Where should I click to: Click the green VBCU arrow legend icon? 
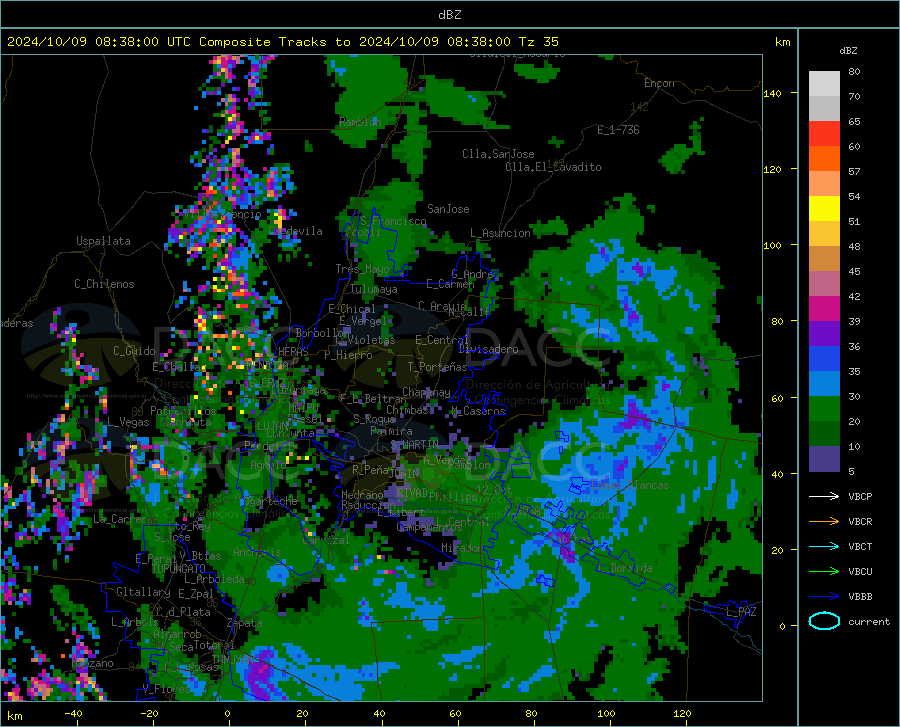(824, 571)
